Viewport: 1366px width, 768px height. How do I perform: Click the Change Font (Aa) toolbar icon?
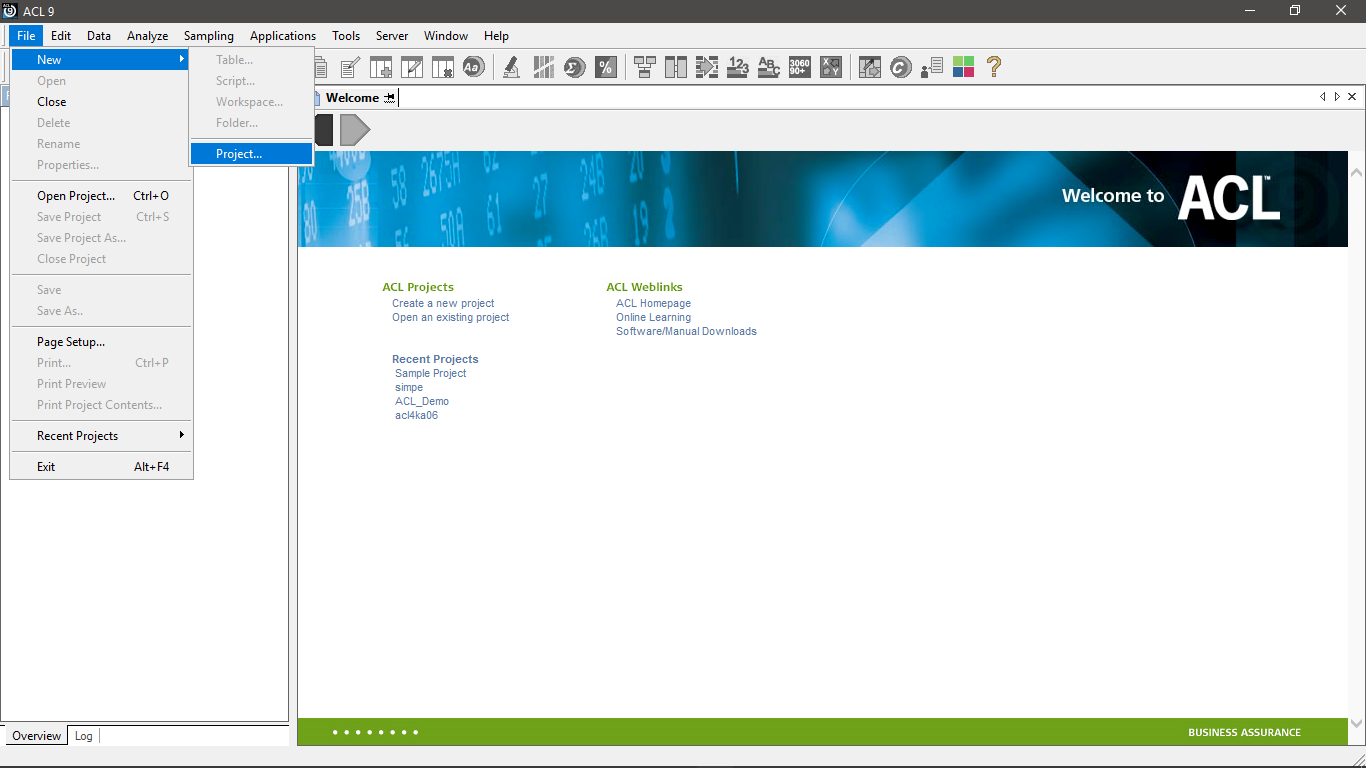click(473, 67)
